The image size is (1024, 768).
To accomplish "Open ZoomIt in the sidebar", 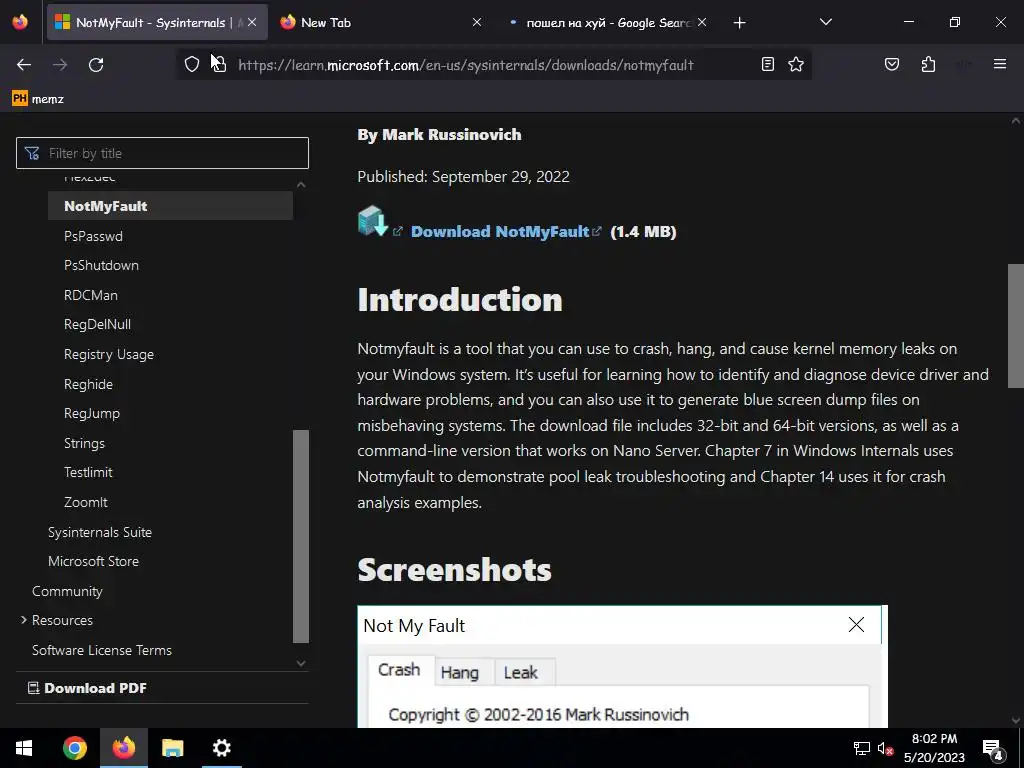I will (86, 502).
